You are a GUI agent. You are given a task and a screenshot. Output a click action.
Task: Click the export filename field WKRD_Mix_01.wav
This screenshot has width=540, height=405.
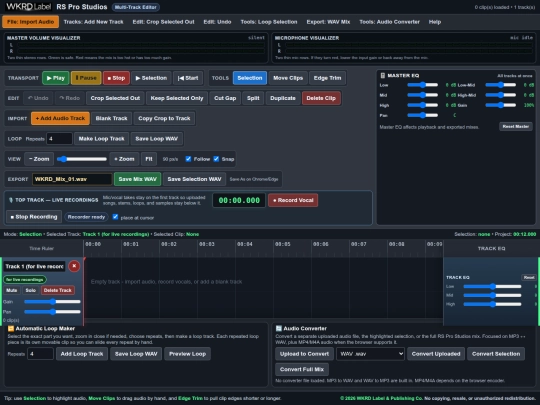point(72,179)
